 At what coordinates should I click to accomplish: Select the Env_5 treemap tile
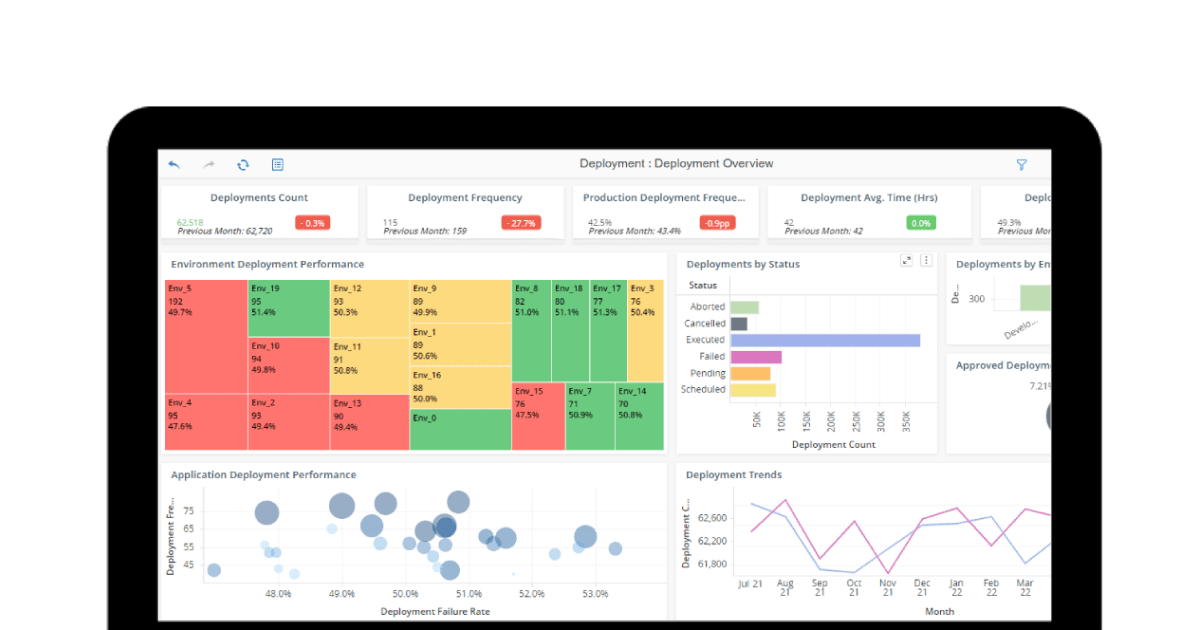click(x=206, y=336)
